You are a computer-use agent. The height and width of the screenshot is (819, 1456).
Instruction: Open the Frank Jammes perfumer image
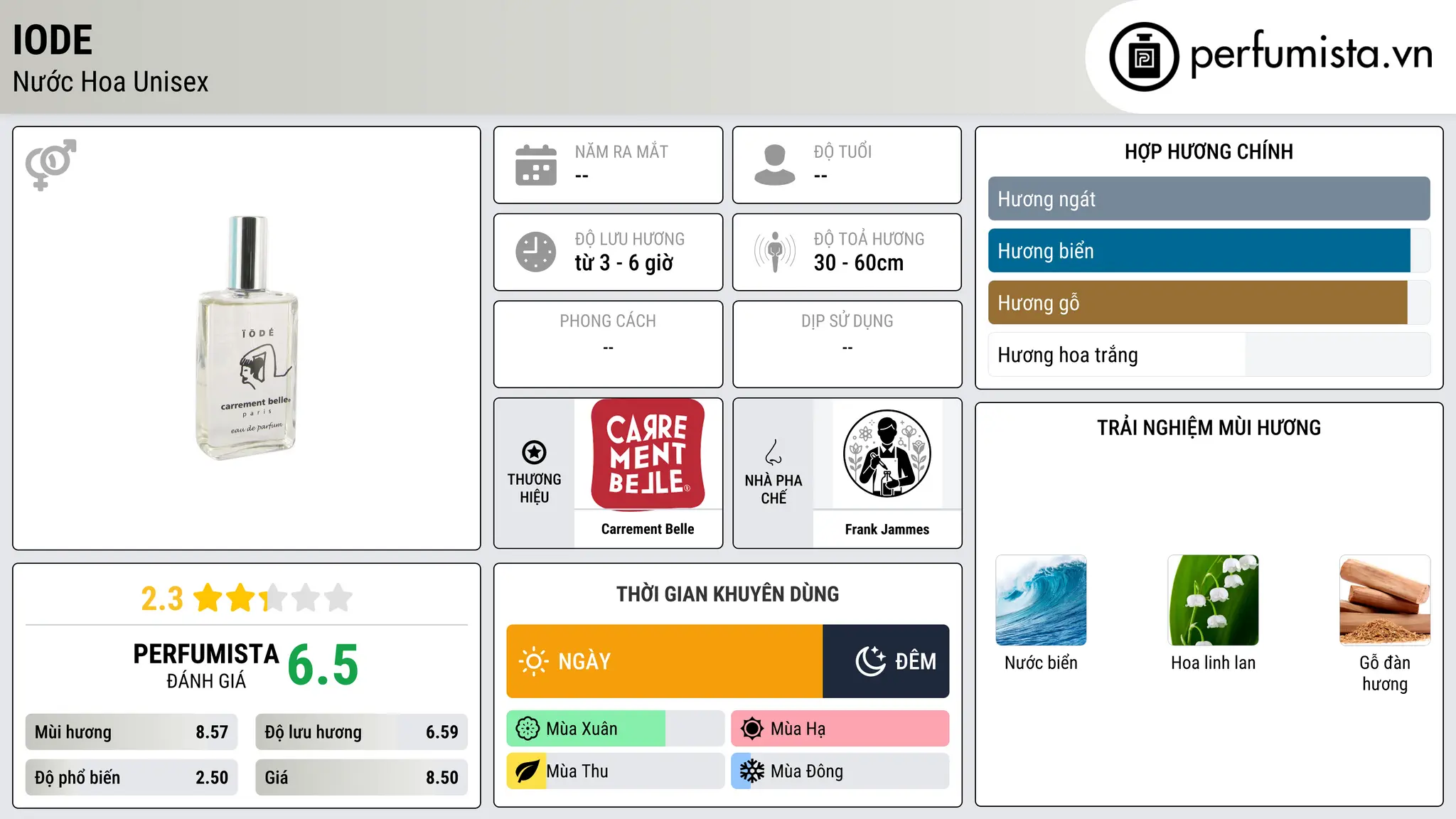pos(887,454)
